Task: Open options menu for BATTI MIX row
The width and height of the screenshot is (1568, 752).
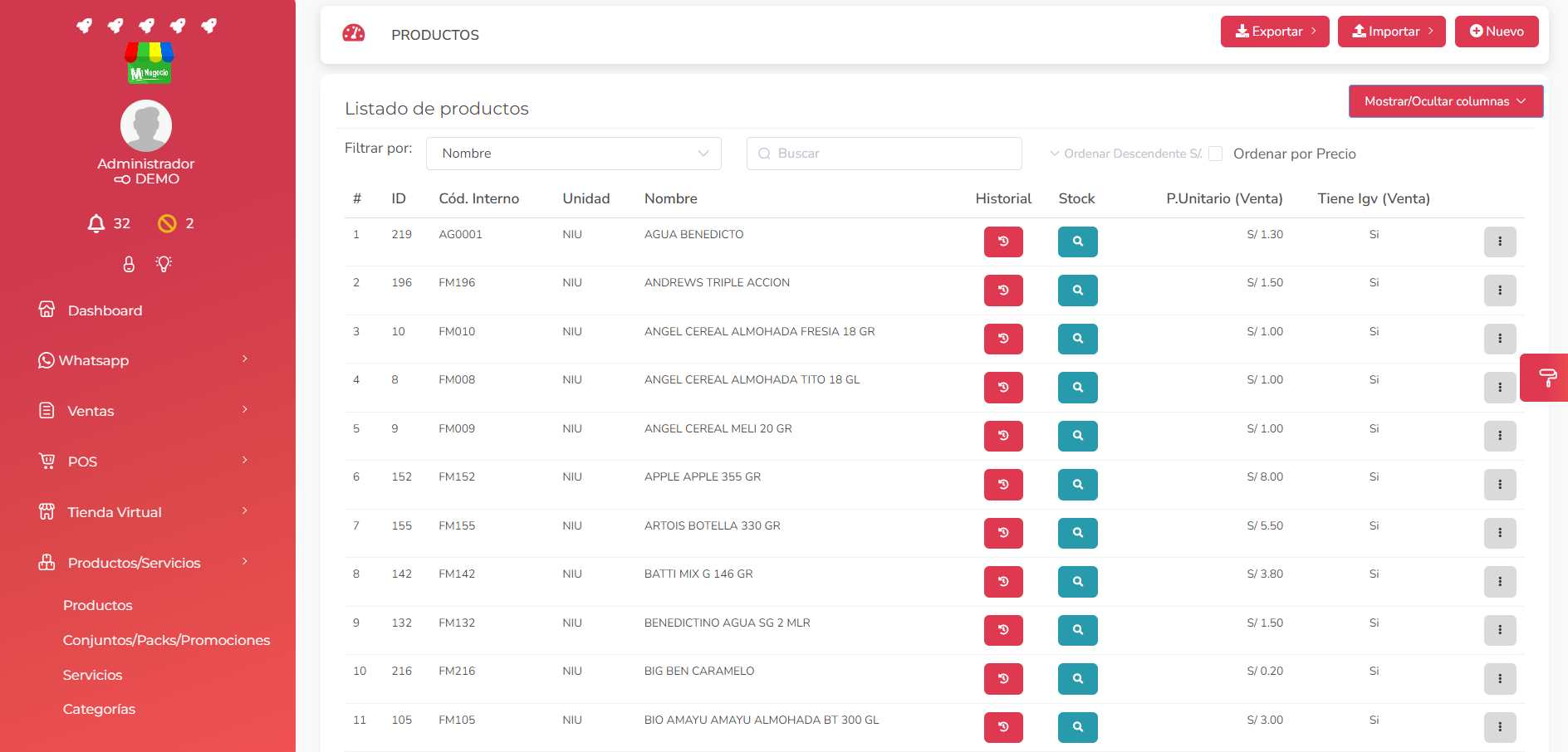Action: [x=1500, y=582]
